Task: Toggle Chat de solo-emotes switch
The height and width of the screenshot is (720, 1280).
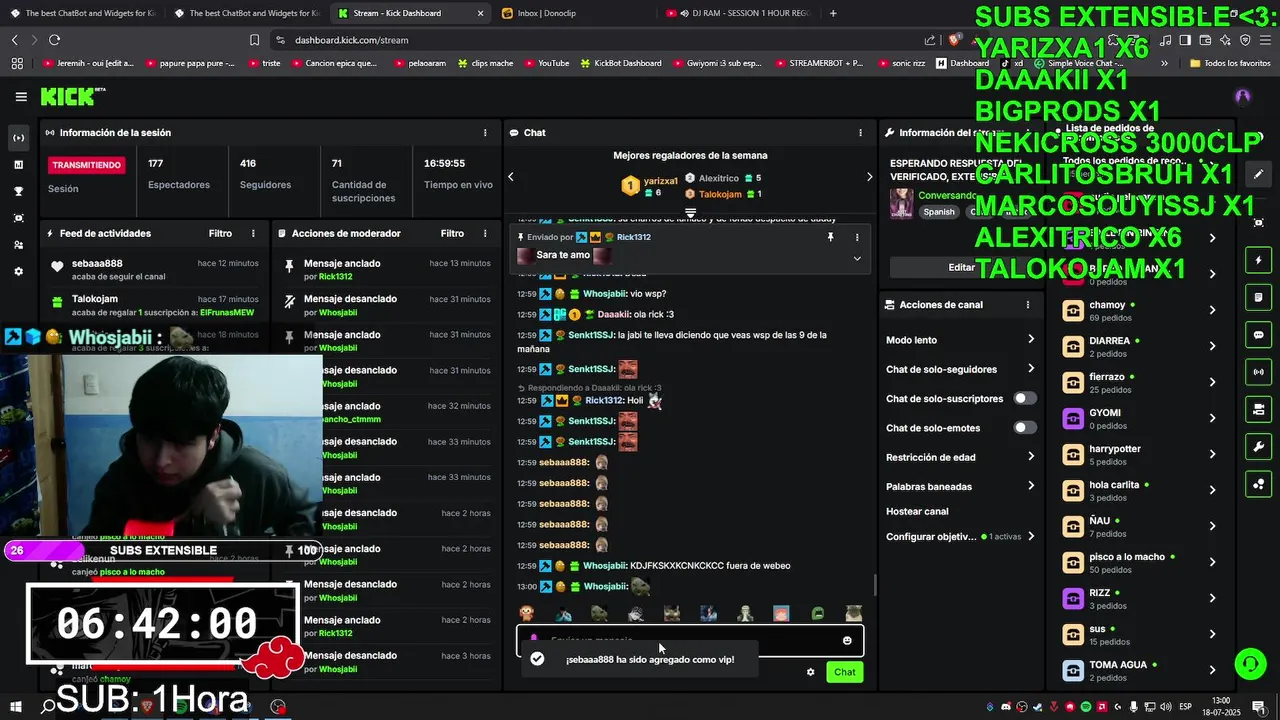Action: (x=1025, y=428)
